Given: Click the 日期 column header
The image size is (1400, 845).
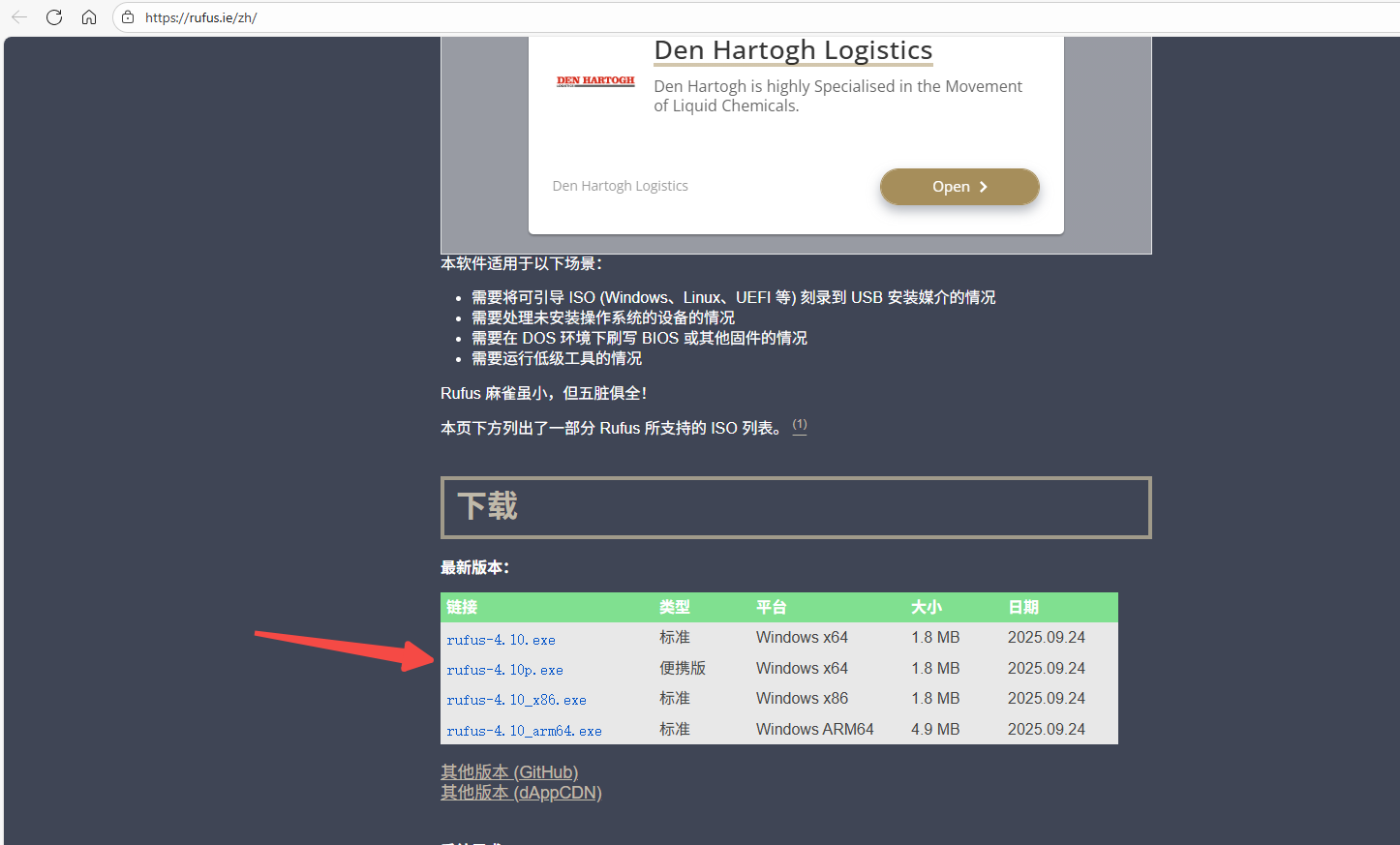Looking at the screenshot, I should coord(1023,607).
